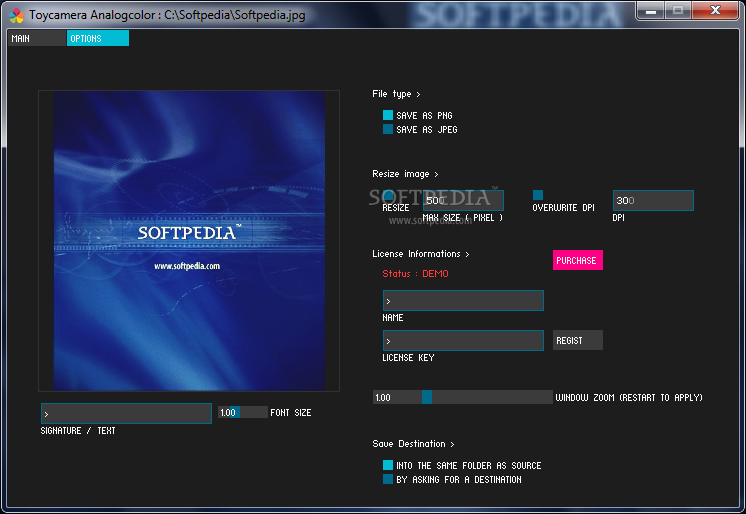Toggle the OVERWRITE DPI checkbox
Screen dimensions: 746x514
coord(538,195)
